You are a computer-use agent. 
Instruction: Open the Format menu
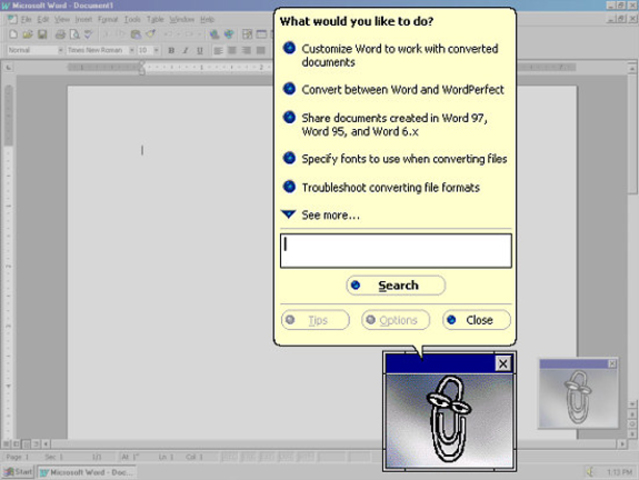[108, 19]
